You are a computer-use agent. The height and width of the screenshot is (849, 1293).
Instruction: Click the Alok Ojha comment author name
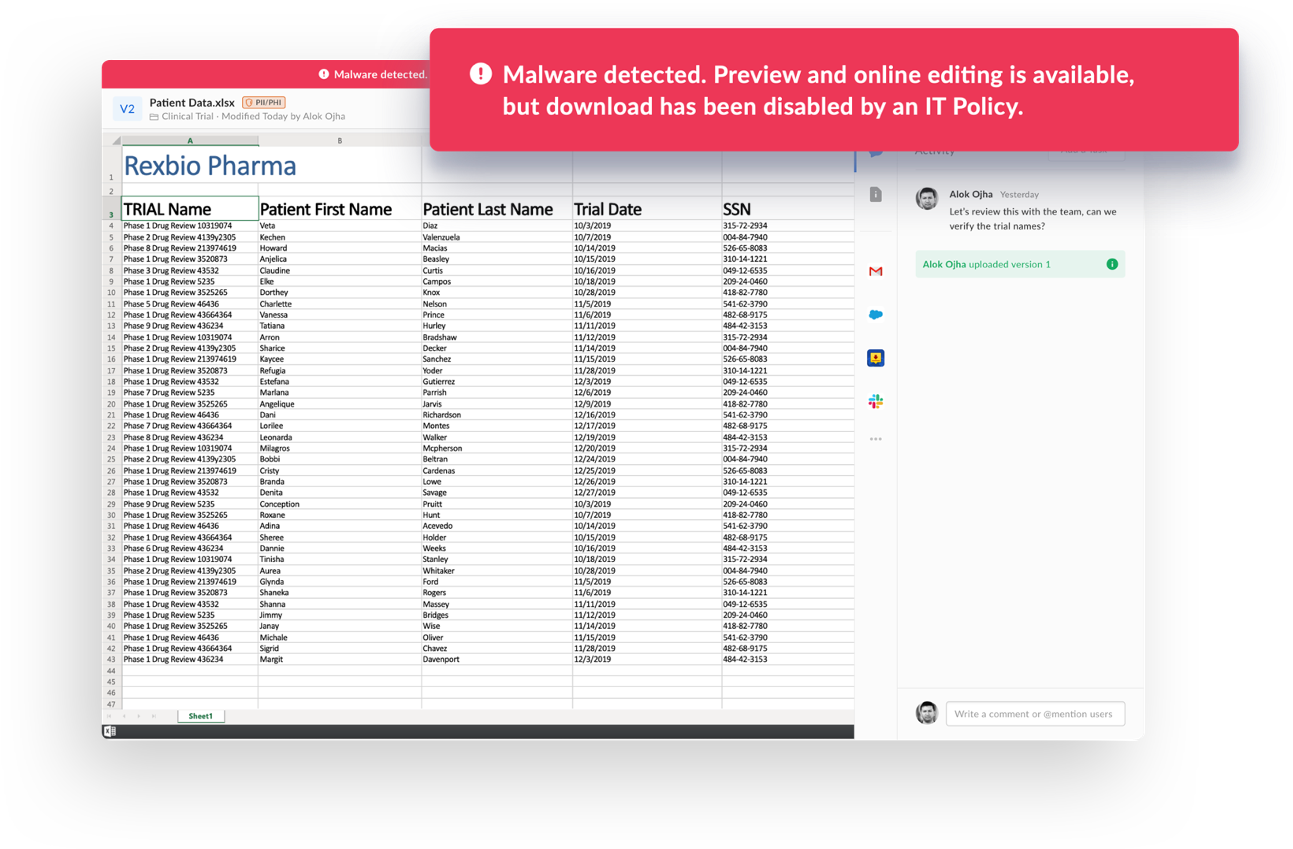(971, 194)
